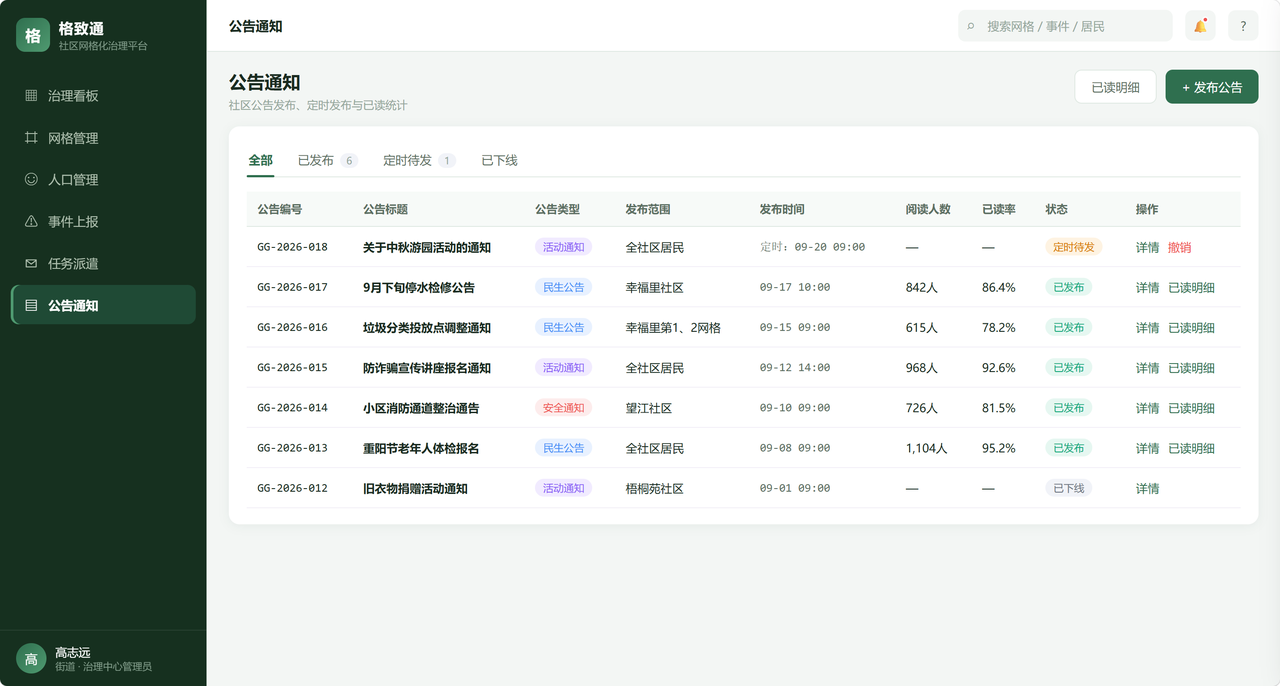Open 治理看板 in the sidebar
This screenshot has height=686, width=1280.
tap(103, 96)
